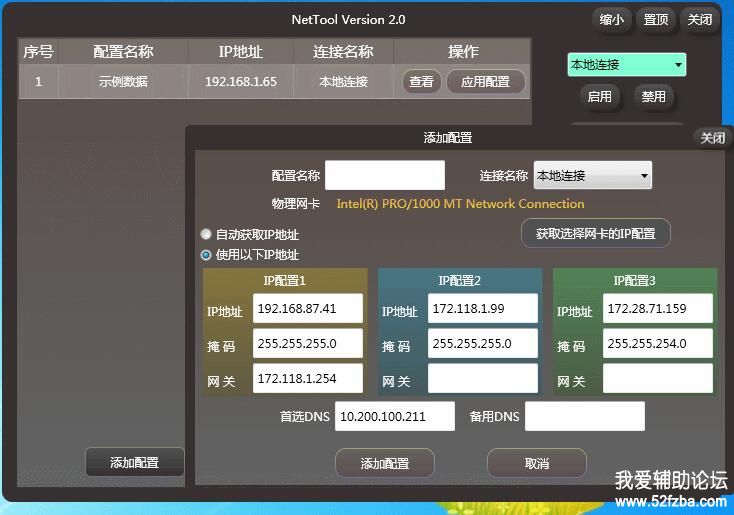The height and width of the screenshot is (515, 734).
Task: Click the 查看 button for 示例数据
Action: (421, 82)
